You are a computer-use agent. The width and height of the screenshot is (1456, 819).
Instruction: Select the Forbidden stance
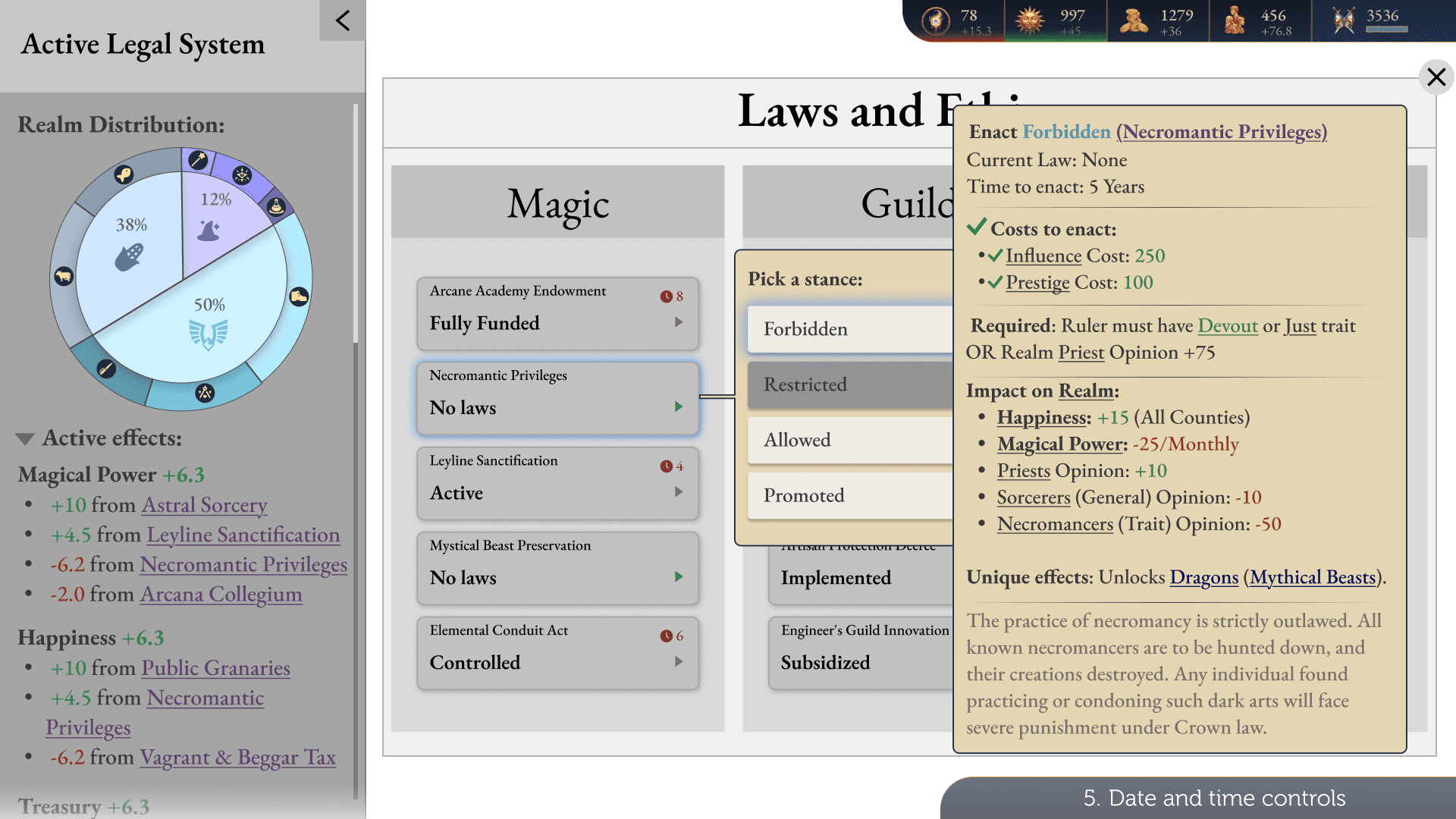point(850,329)
